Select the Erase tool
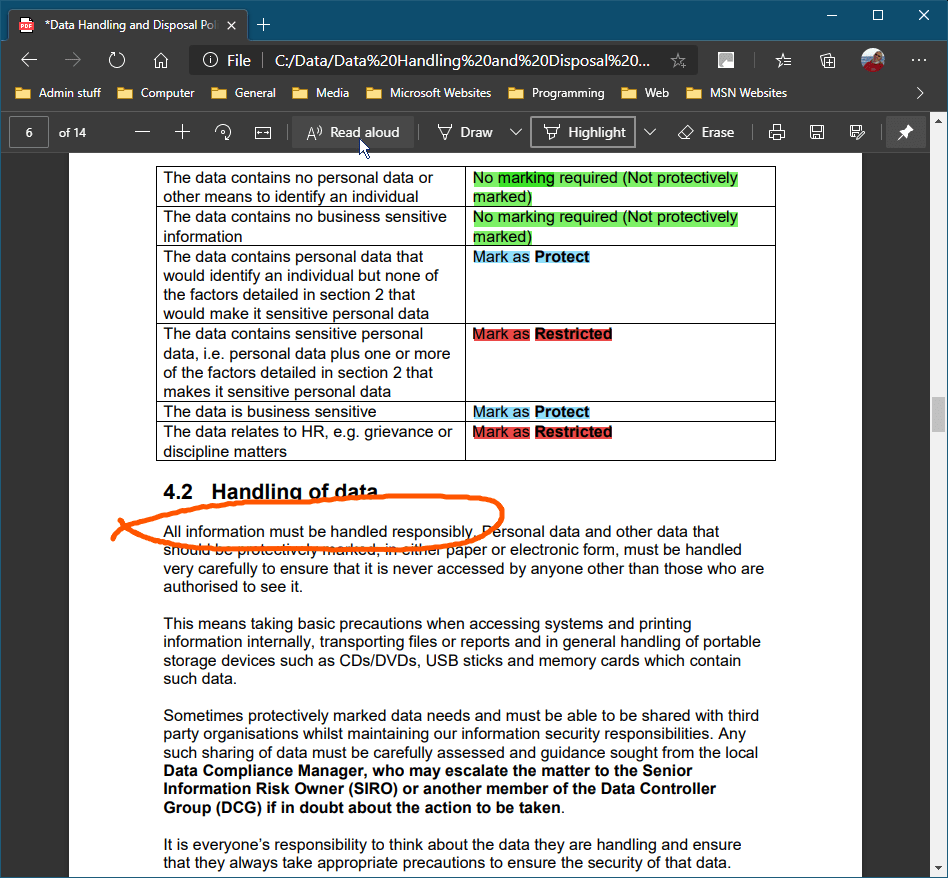 point(706,131)
